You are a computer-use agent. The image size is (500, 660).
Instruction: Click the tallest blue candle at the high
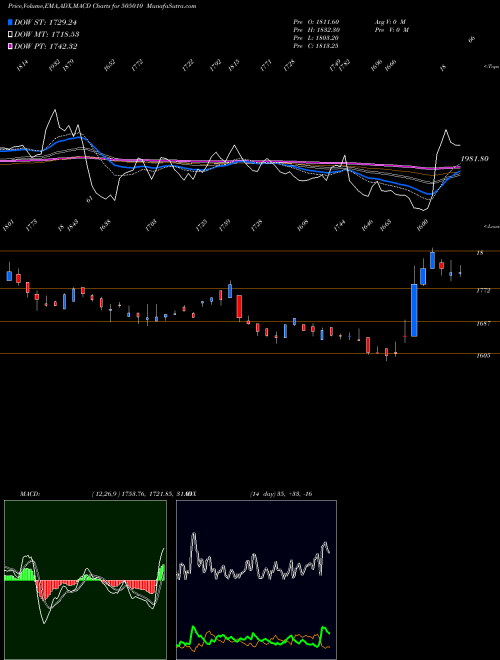pyautogui.click(x=432, y=260)
